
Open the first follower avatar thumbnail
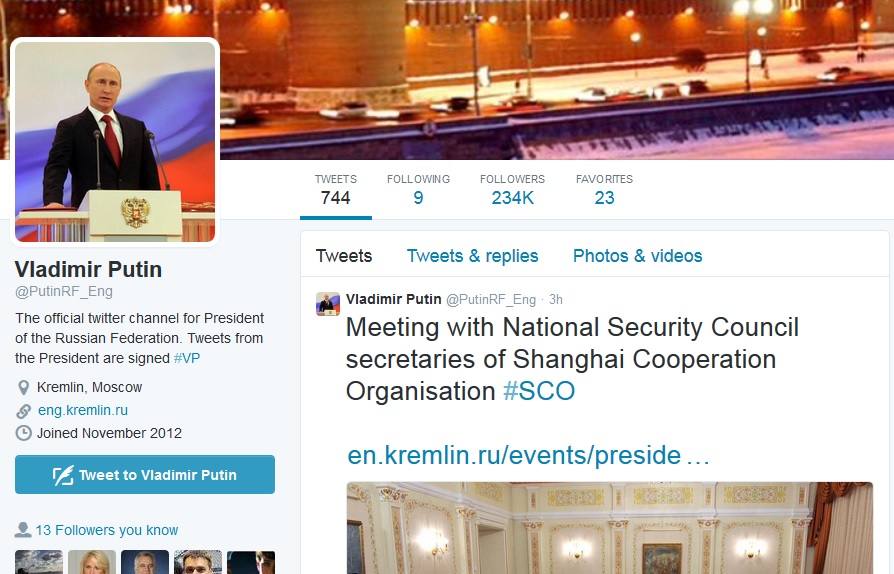(39, 562)
